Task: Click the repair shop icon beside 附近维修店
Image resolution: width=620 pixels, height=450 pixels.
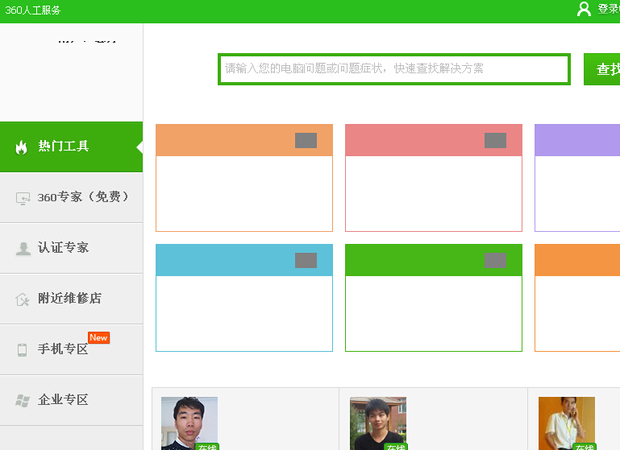Action: click(22, 299)
